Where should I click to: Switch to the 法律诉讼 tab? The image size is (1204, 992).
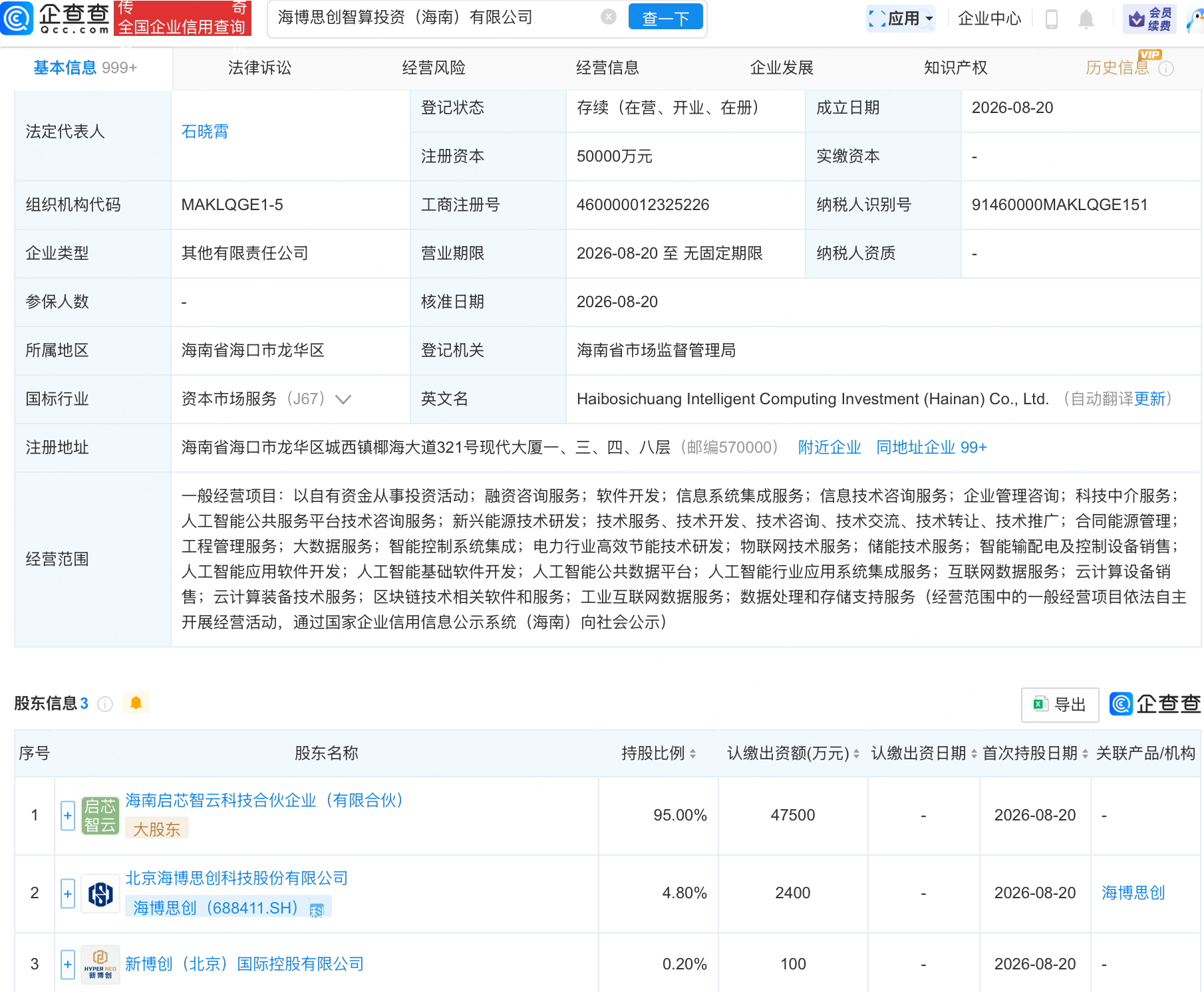[x=260, y=68]
